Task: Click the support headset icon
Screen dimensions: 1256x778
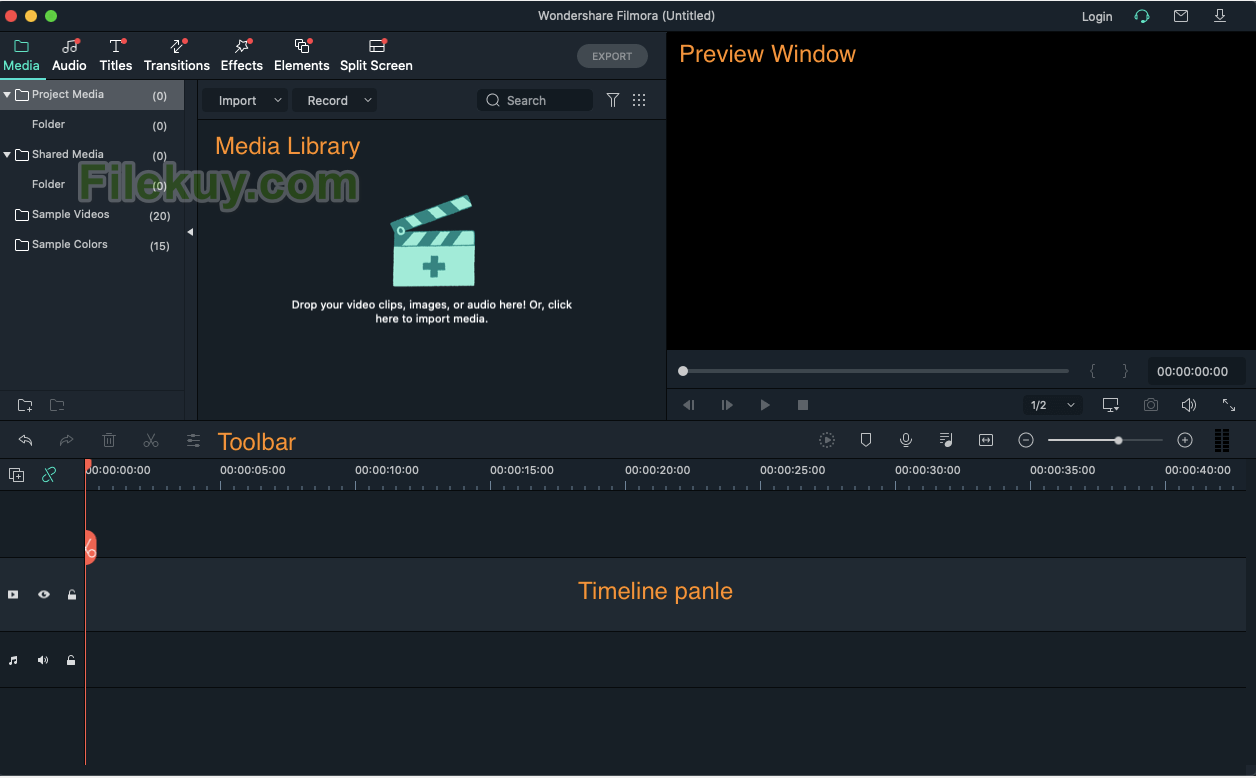Action: tap(1142, 16)
